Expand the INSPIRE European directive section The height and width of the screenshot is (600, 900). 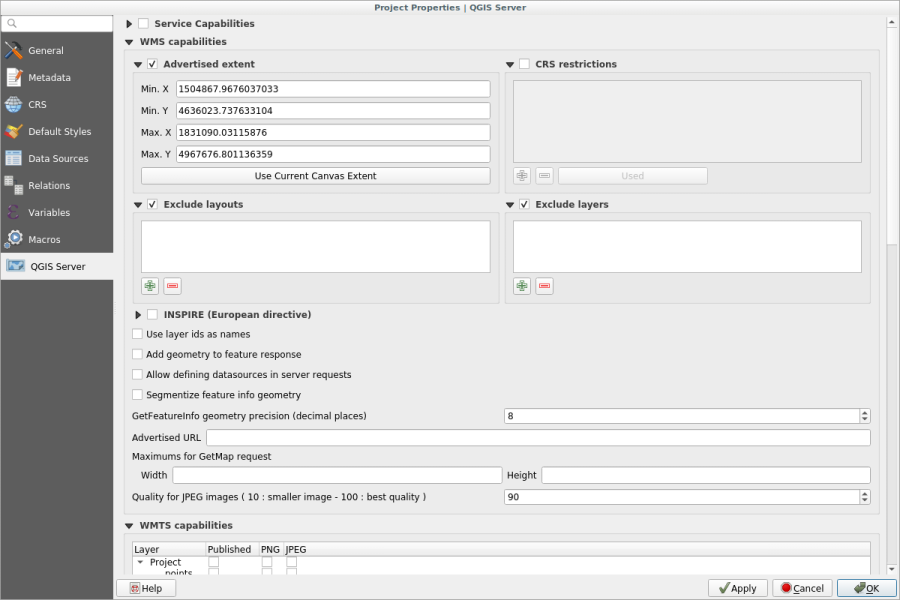tap(139, 314)
